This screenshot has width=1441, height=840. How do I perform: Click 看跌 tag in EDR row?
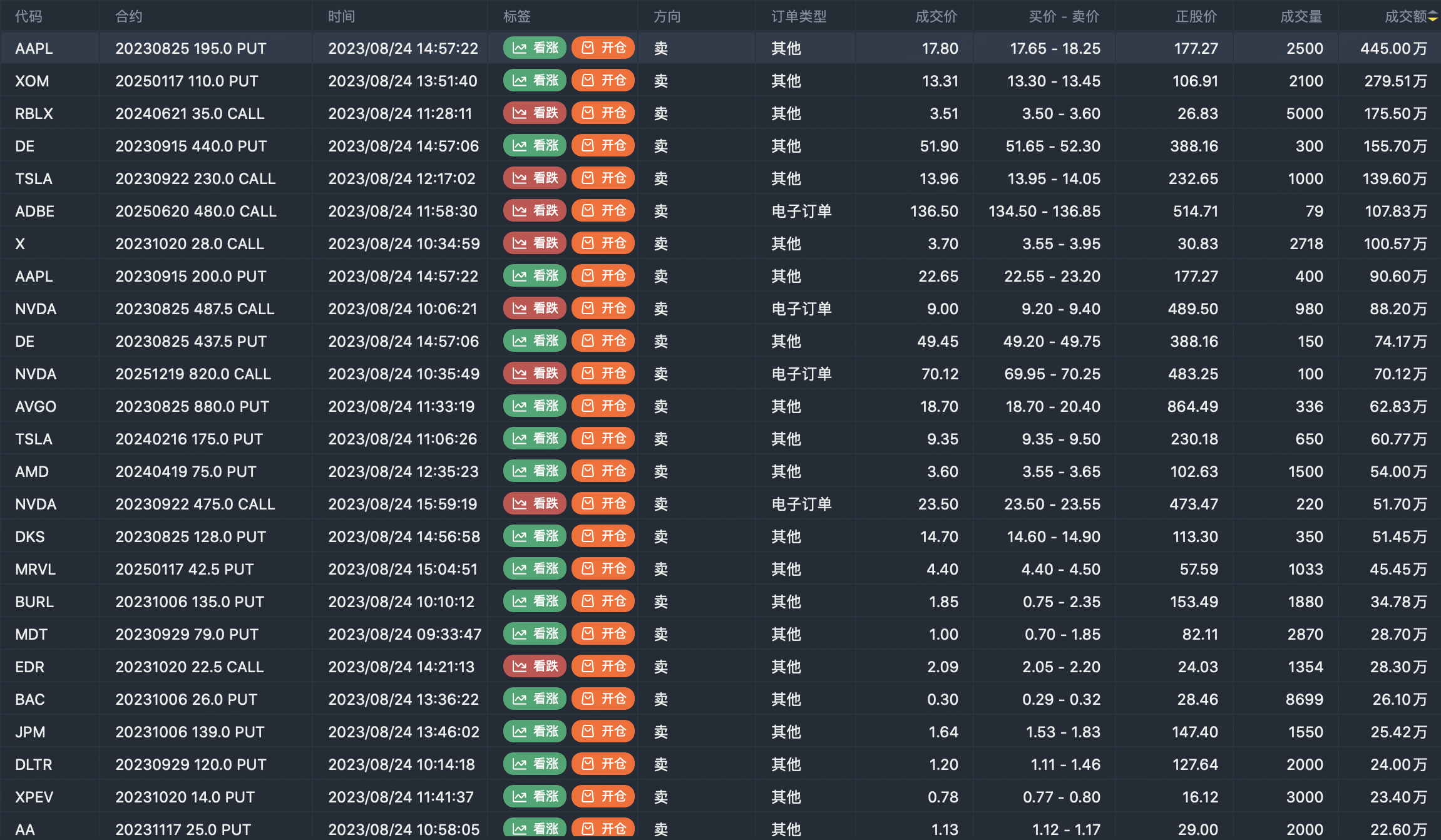coord(535,667)
